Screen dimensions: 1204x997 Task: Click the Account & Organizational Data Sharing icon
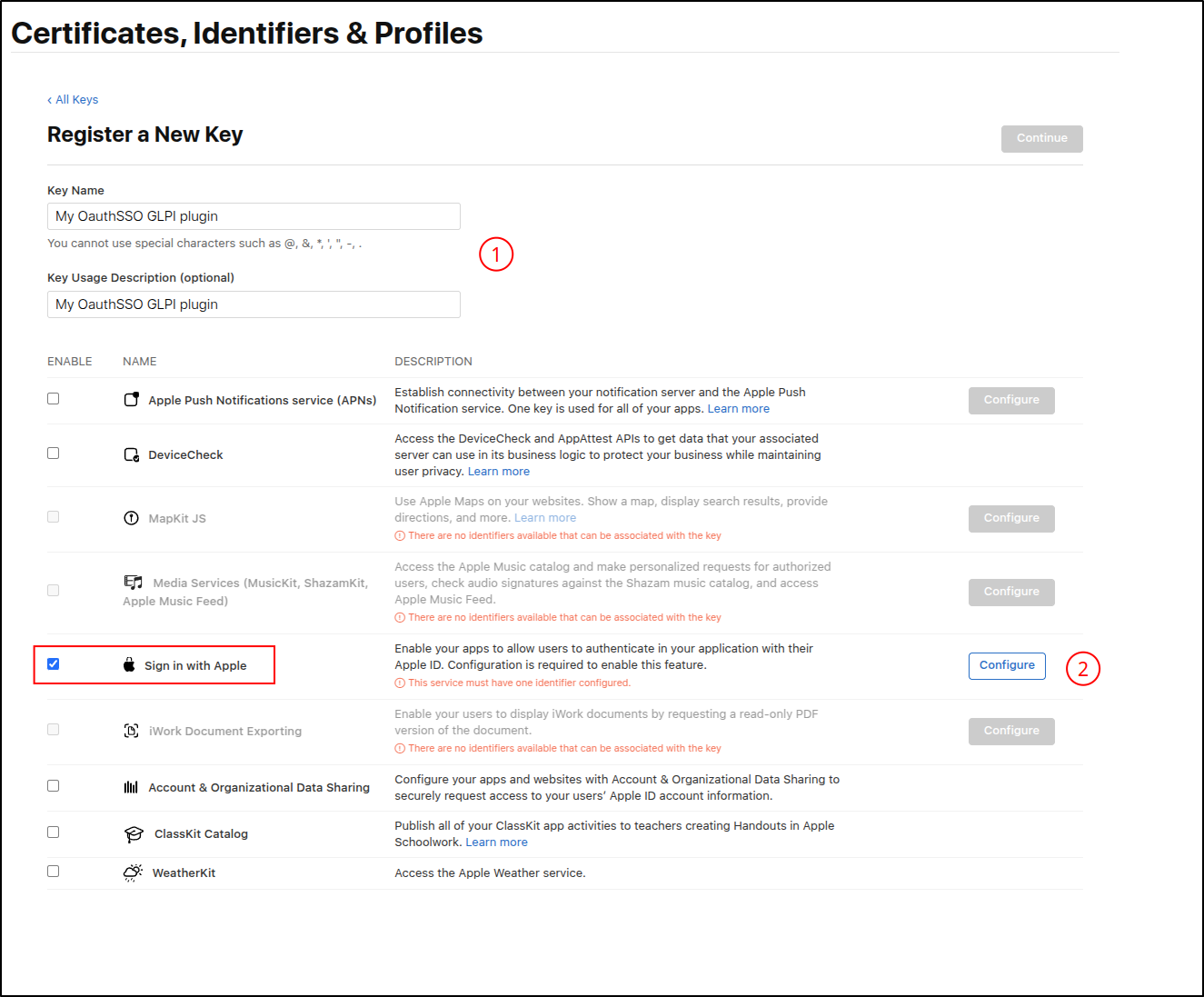pos(131,787)
